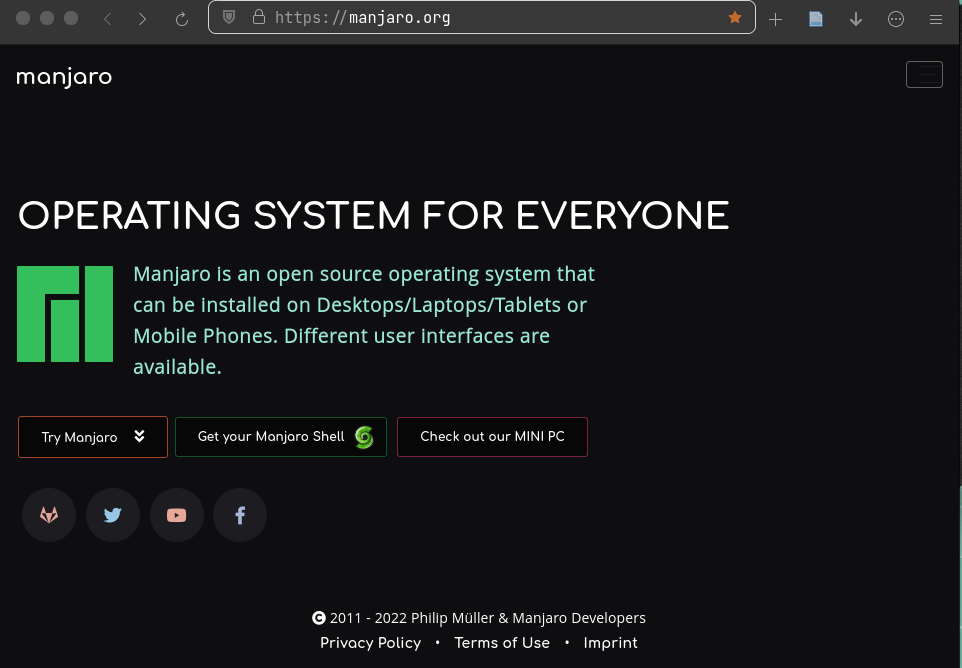
Task: Open the downloads arrow icon
Action: coord(856,20)
